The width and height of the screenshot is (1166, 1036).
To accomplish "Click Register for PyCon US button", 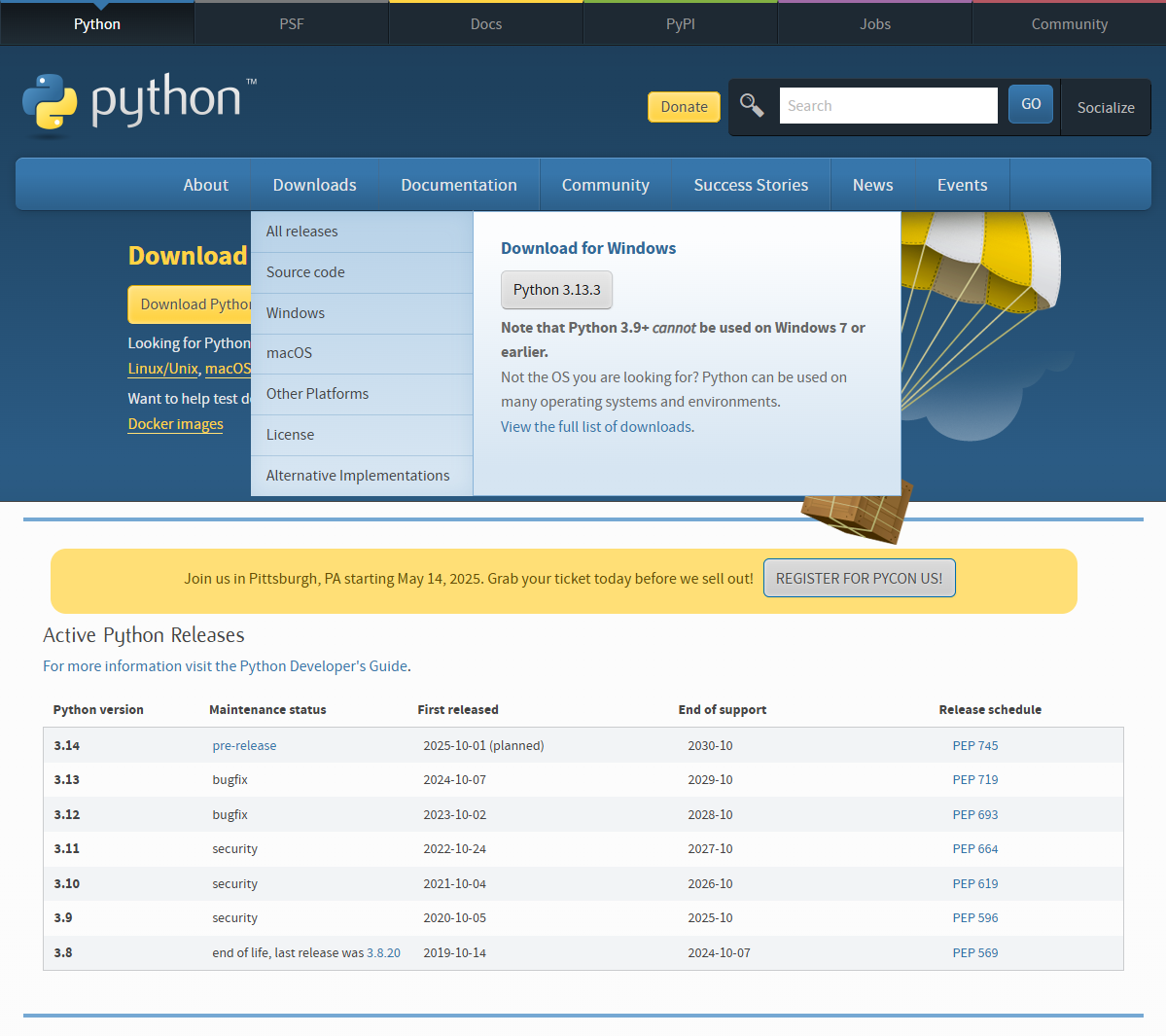I will click(x=859, y=578).
